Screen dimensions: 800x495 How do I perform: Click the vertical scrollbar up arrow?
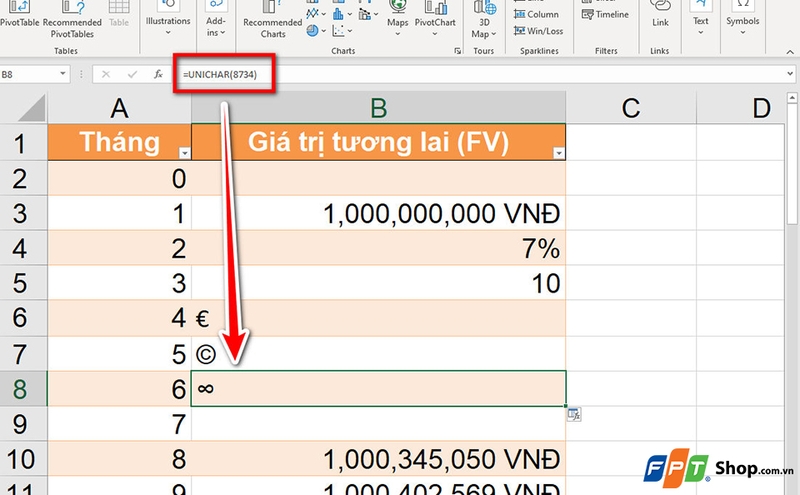(x=792, y=97)
